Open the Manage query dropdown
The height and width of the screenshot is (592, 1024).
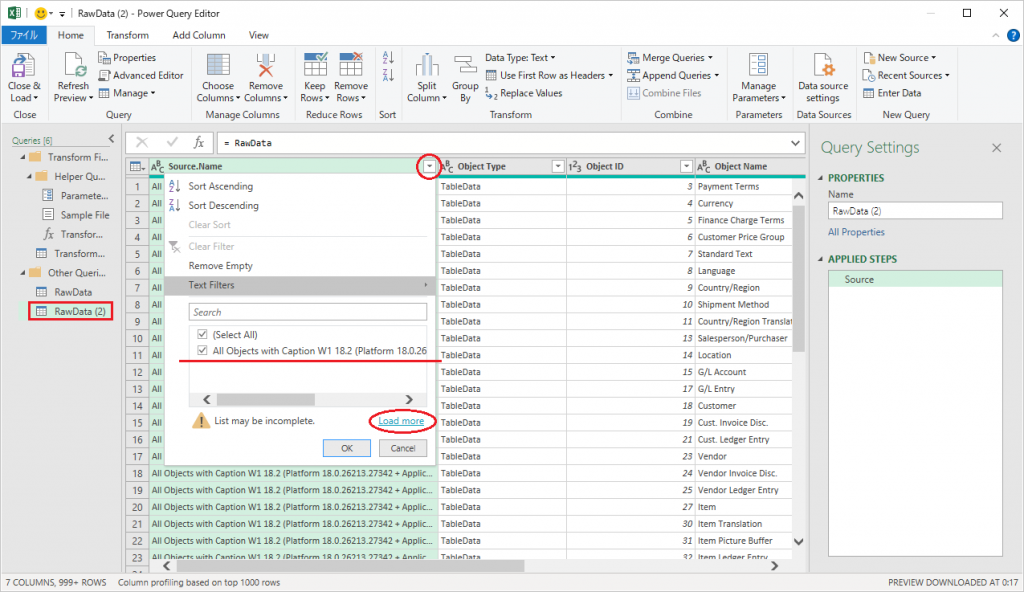(127, 93)
